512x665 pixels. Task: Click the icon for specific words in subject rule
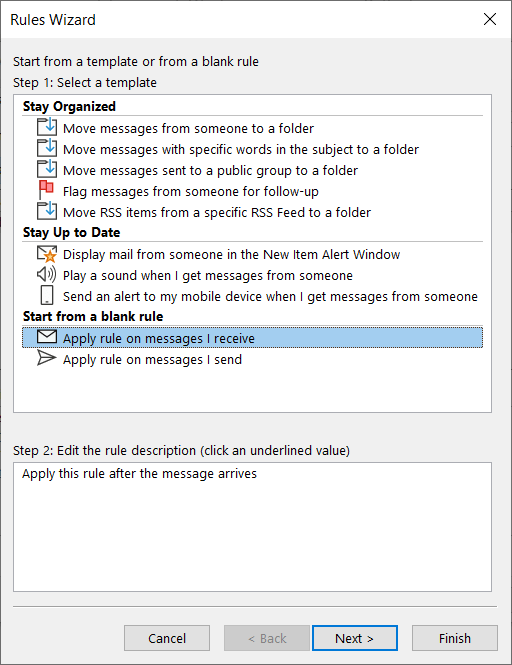point(47,148)
